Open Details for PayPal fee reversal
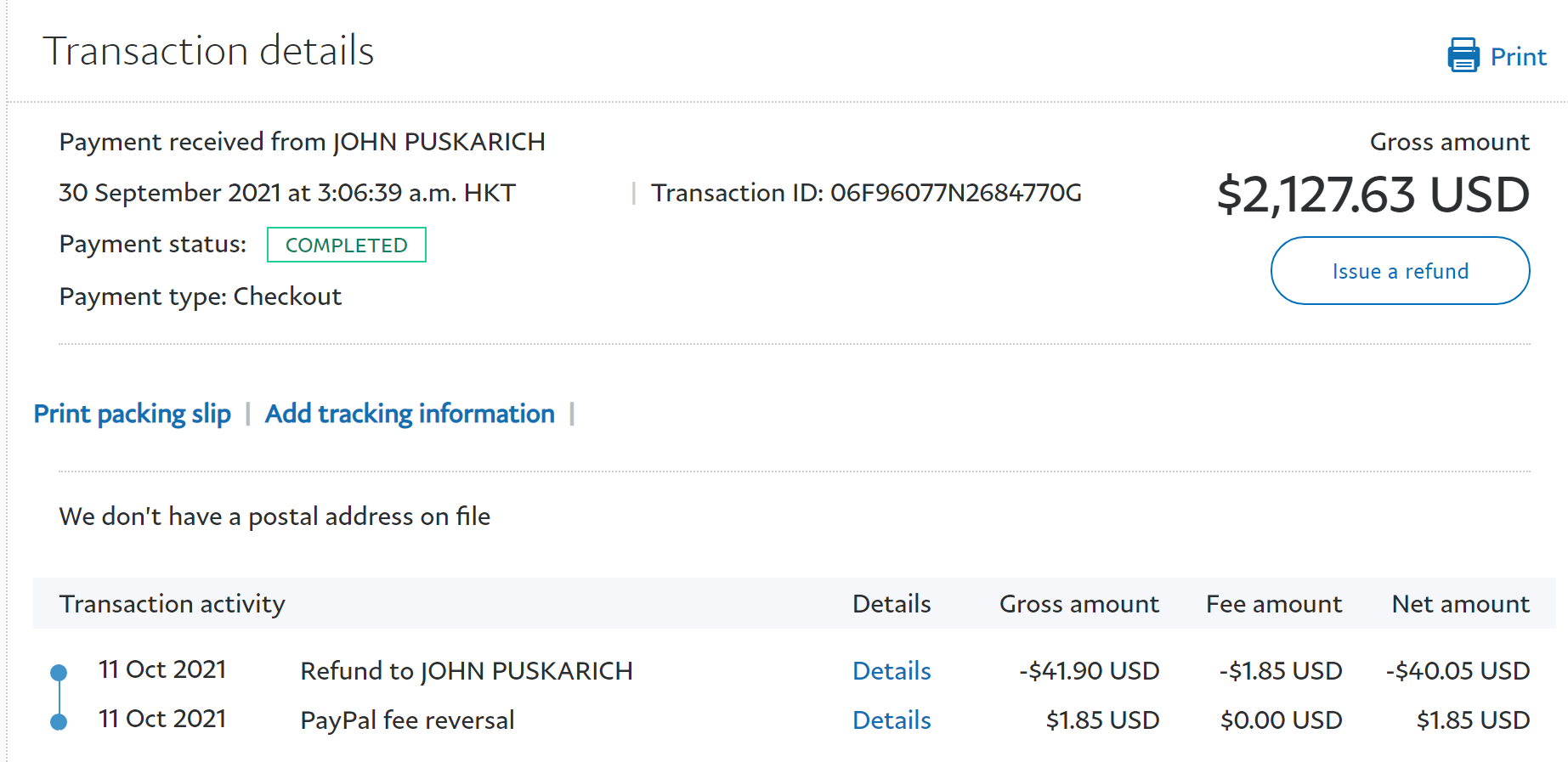The image size is (1568, 762). 892,720
